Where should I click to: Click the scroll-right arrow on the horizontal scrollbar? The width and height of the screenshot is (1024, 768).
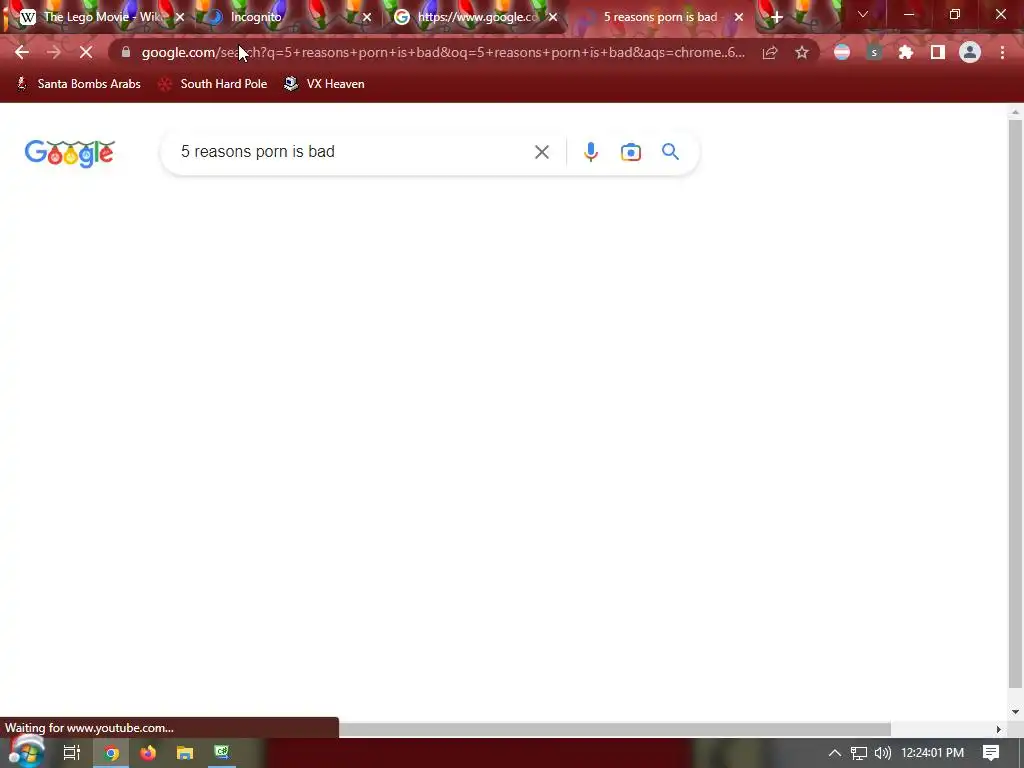pos(998,729)
